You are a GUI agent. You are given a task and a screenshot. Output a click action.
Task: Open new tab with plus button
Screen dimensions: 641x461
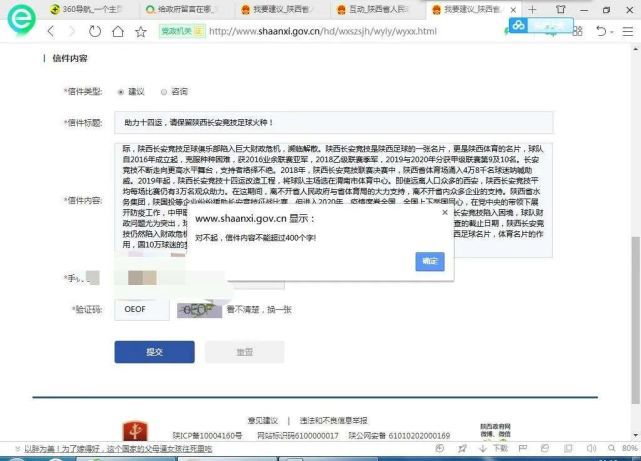[x=532, y=8]
